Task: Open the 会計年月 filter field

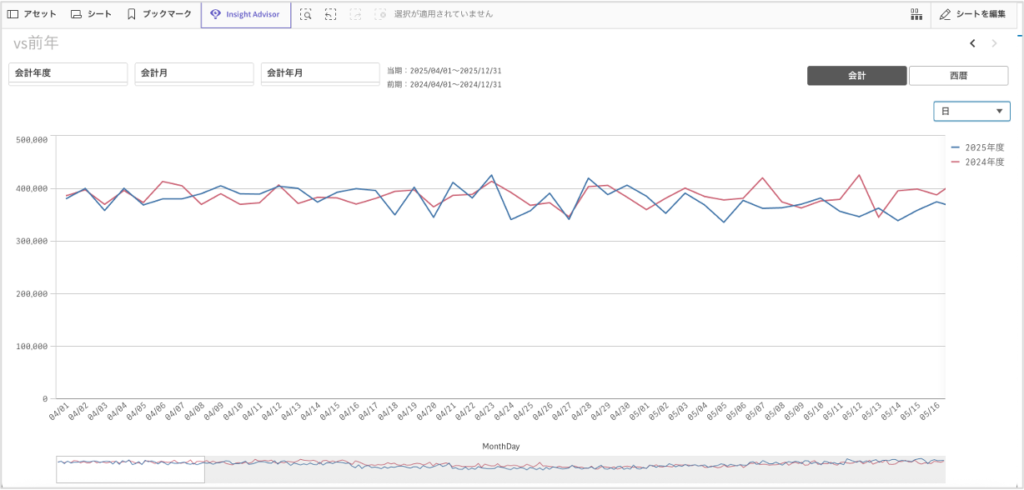Action: 320,74
